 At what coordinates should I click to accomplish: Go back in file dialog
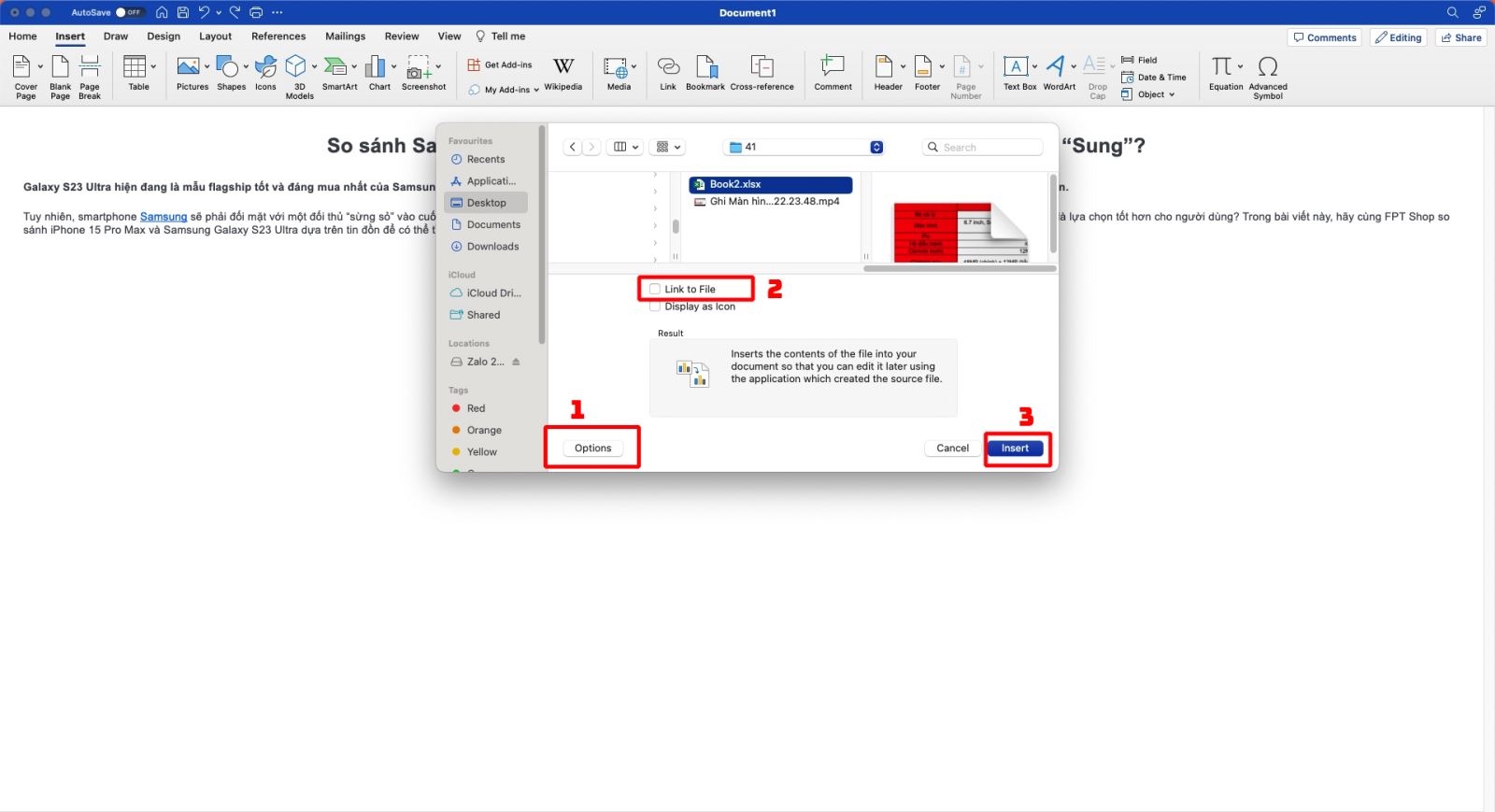point(573,147)
